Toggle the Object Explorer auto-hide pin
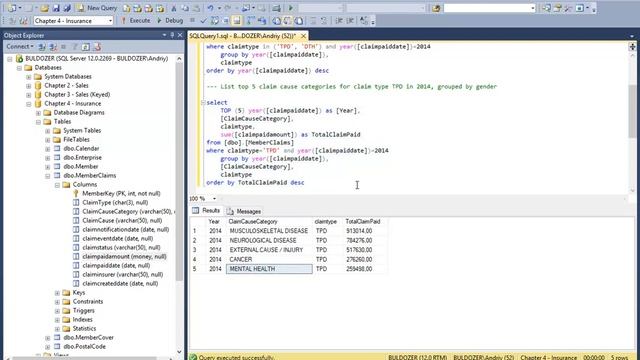The height and width of the screenshot is (360, 640). pyautogui.click(x=172, y=36)
